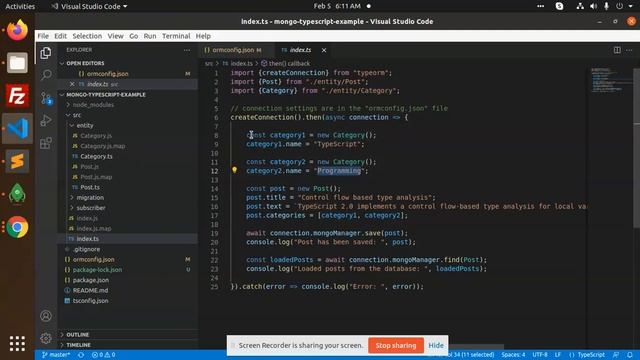Open the View menu
Viewport: 640px width, 360px height.
pyautogui.click(x=116, y=36)
